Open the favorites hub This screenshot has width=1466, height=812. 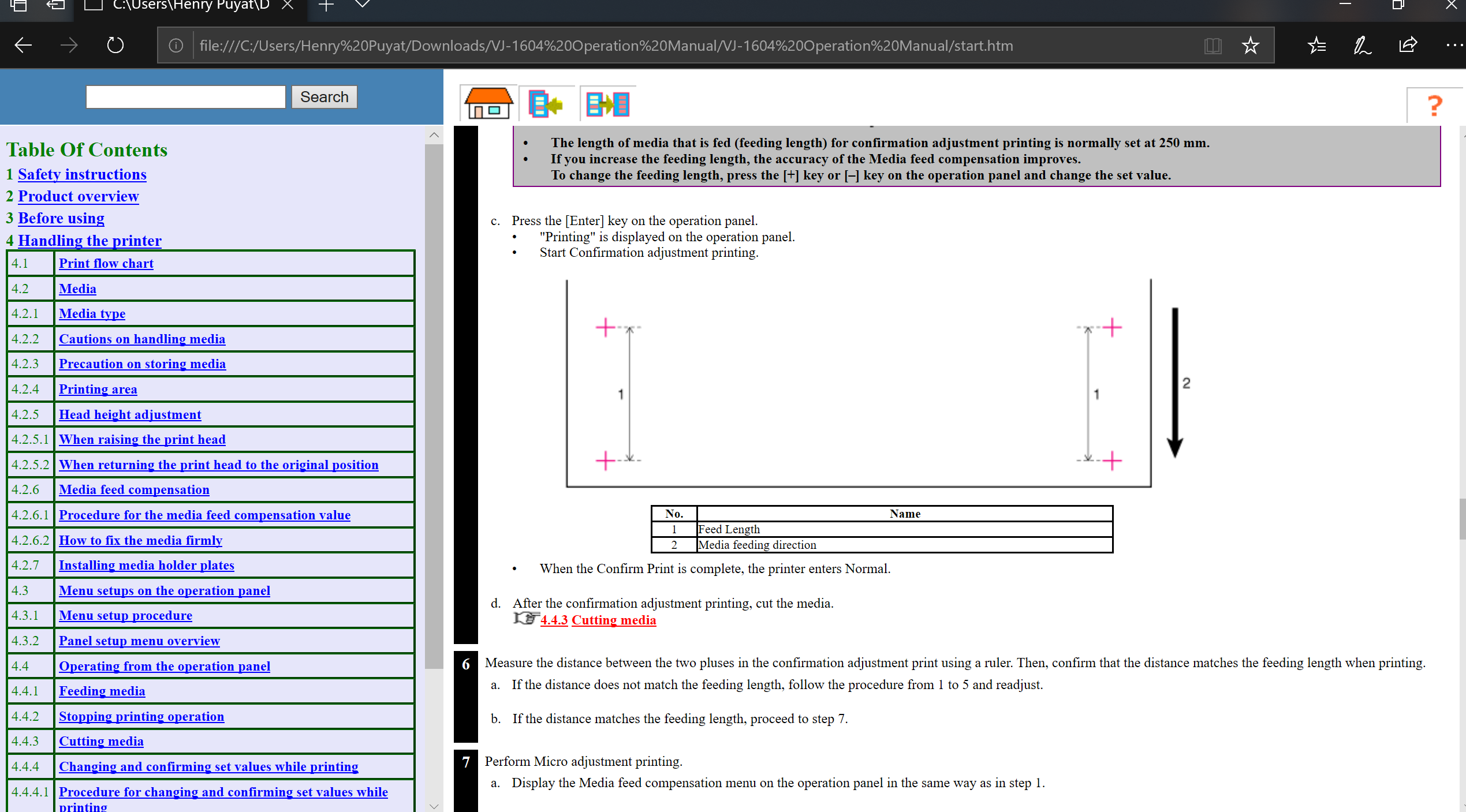click(1317, 45)
